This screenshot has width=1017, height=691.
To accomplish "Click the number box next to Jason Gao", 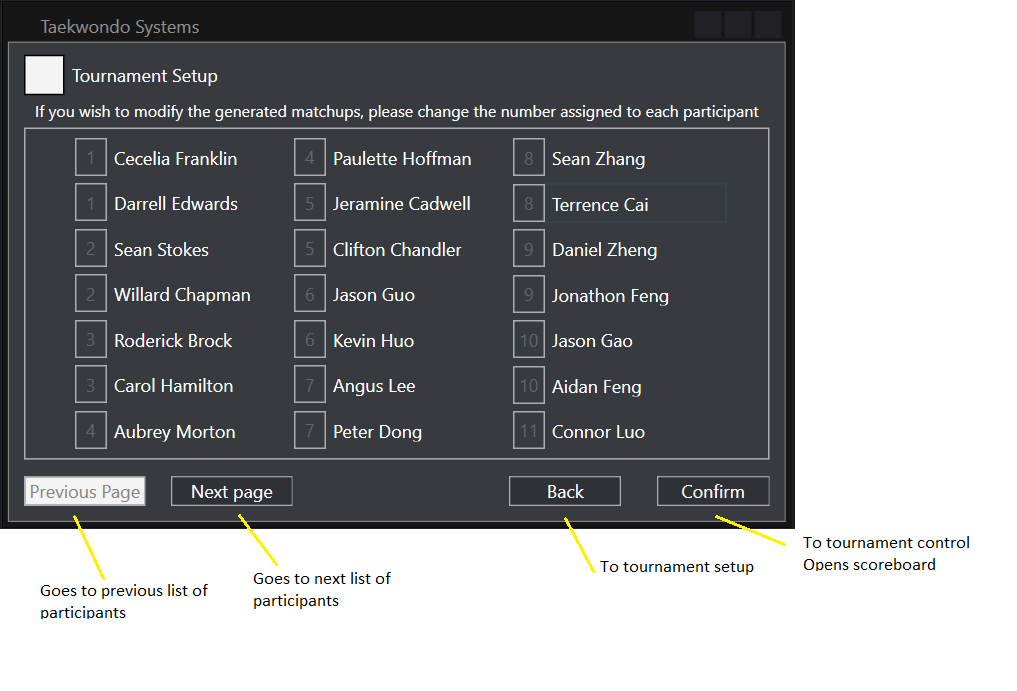I will 529,340.
